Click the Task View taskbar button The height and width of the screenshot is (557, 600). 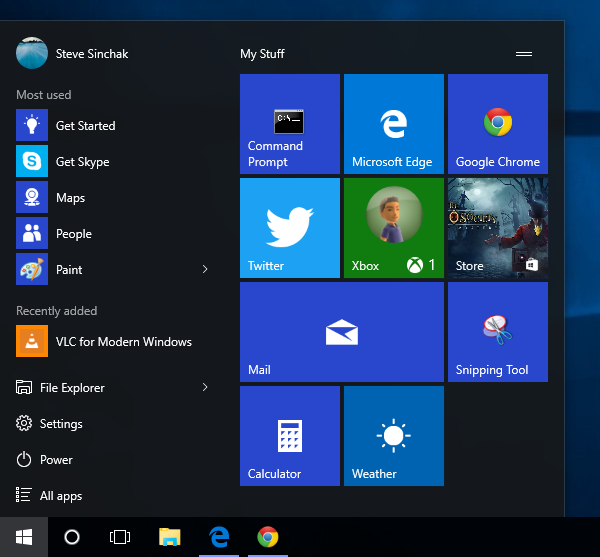[120, 537]
